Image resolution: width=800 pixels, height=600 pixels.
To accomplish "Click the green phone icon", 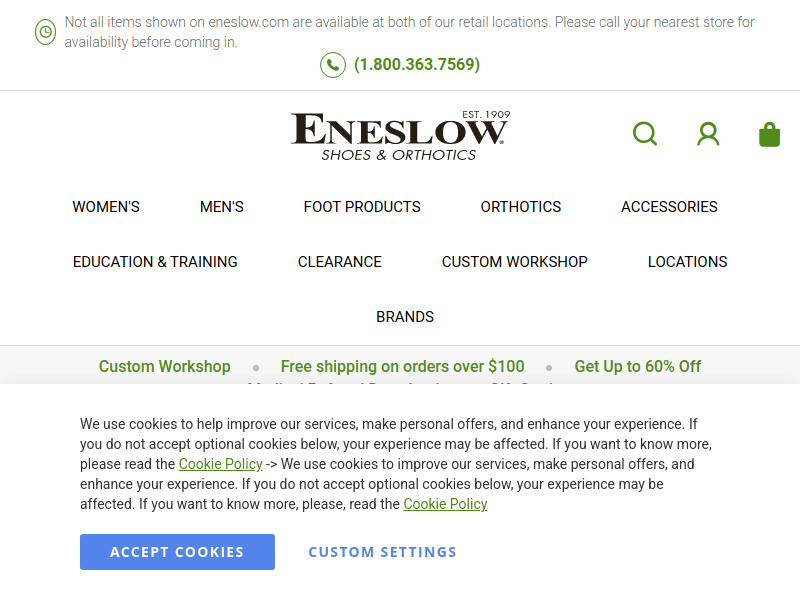I will (x=332, y=64).
